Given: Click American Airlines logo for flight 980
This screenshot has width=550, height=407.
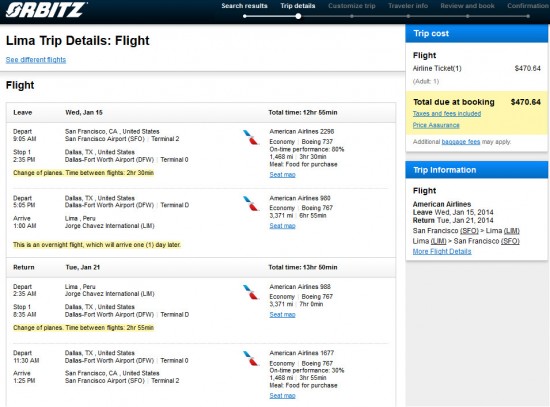Looking at the screenshot, I should click(251, 204).
